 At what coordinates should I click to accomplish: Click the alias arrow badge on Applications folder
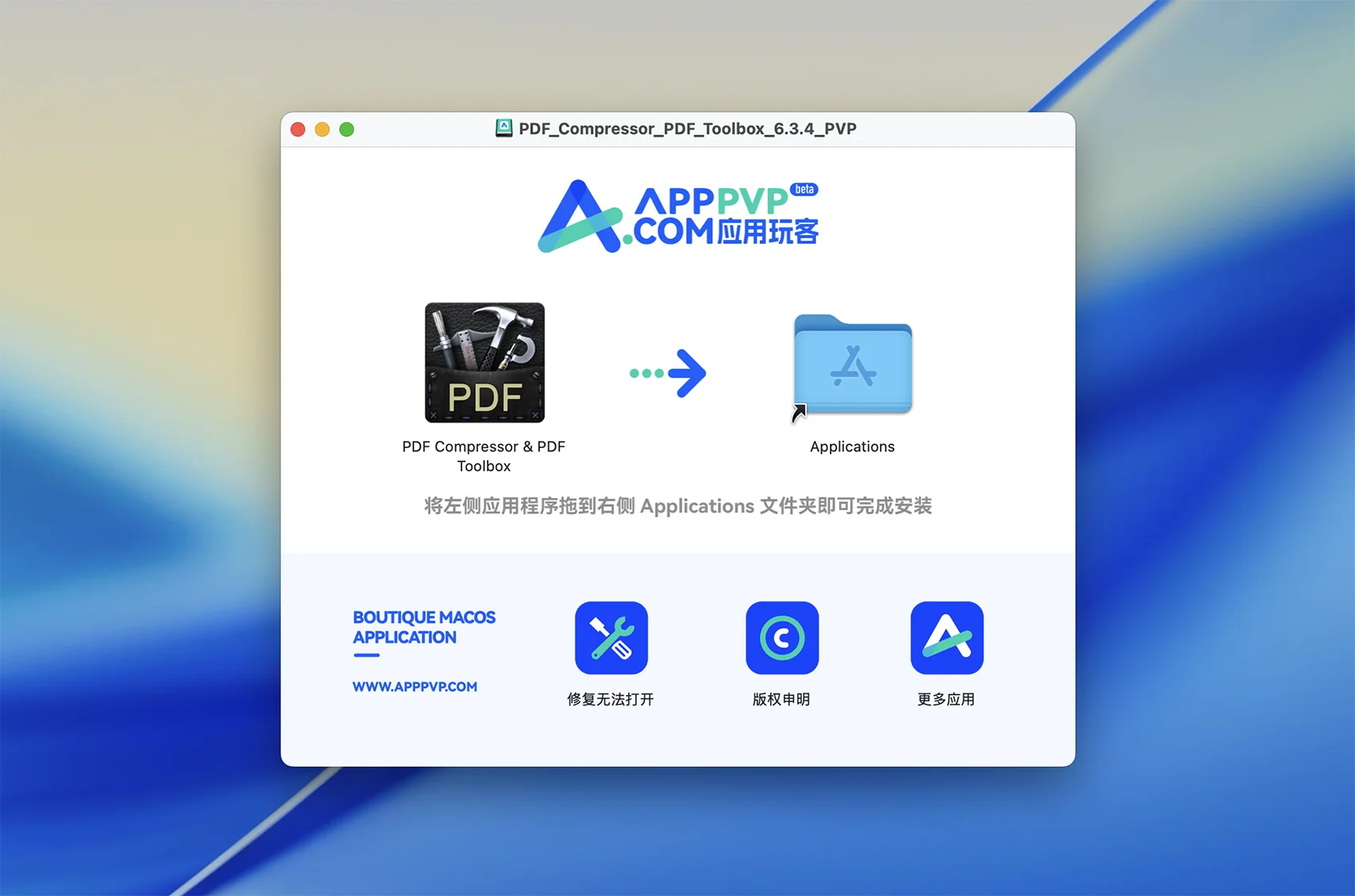click(x=799, y=413)
